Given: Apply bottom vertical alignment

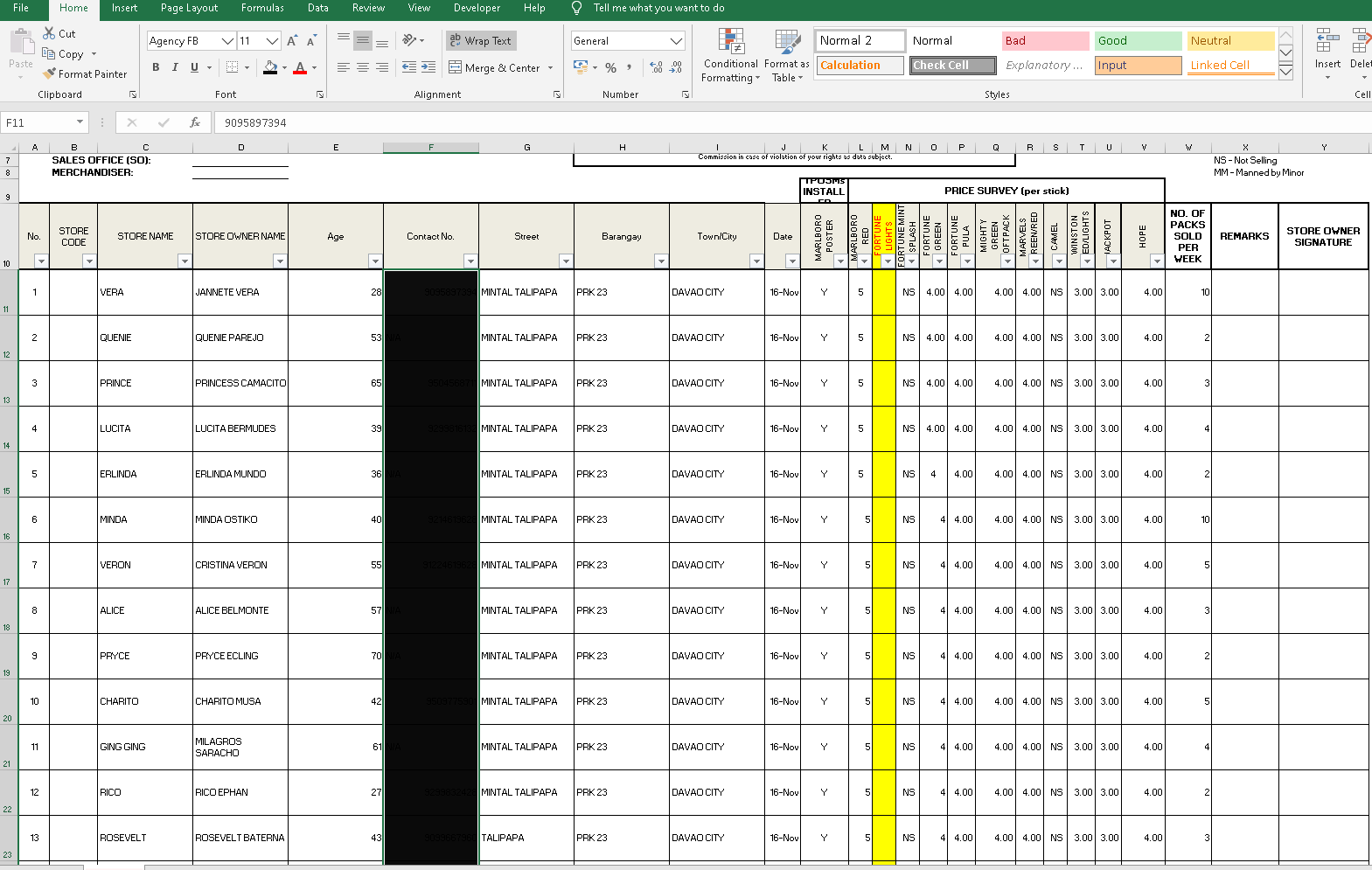Looking at the screenshot, I should pyautogui.click(x=382, y=40).
